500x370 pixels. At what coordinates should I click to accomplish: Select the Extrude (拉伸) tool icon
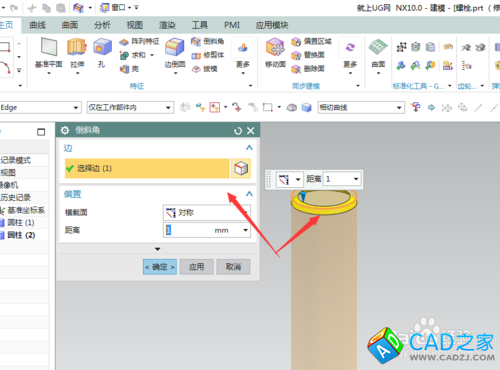(x=77, y=47)
